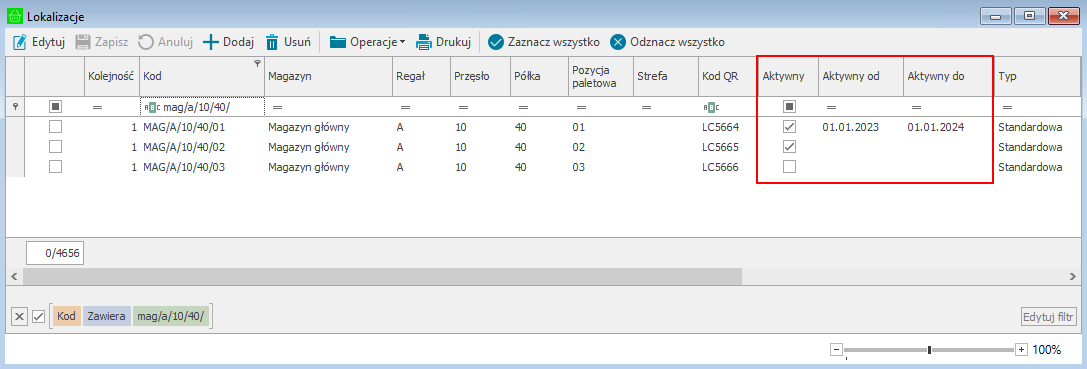Decrease zoom with the minus button
Viewport: 1087px width, 369px height.
tap(836, 349)
